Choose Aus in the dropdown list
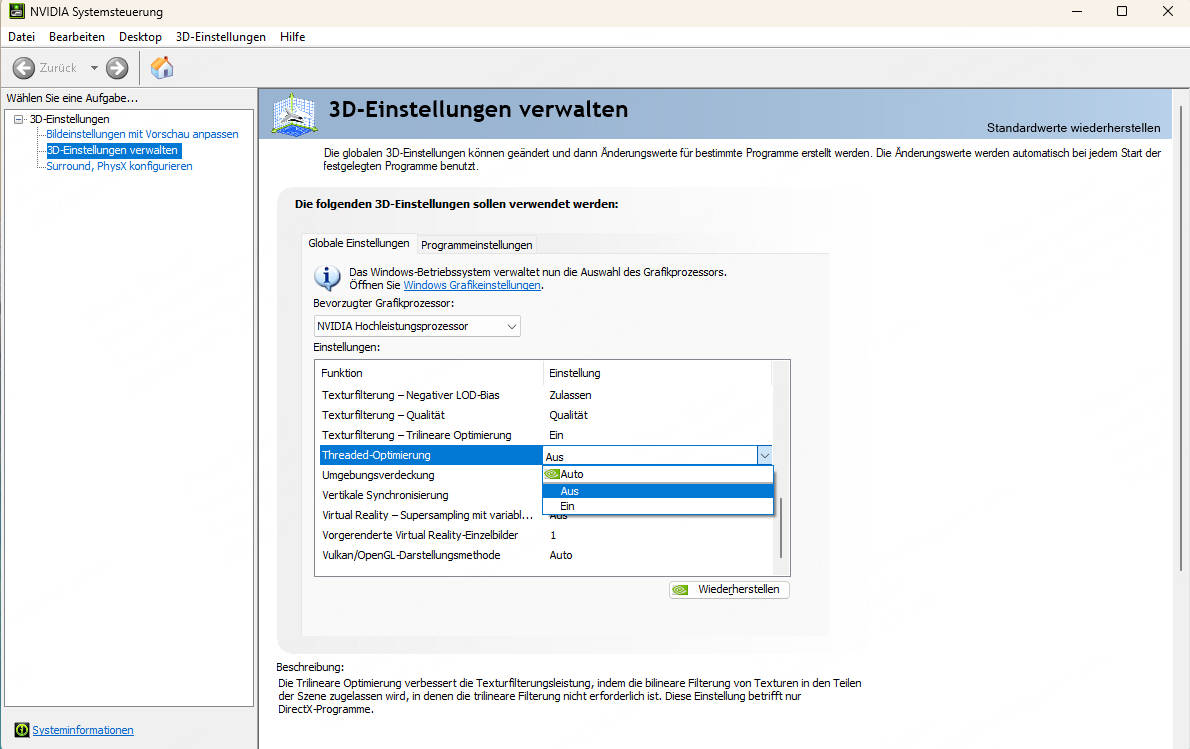This screenshot has height=749, width=1190. pos(657,491)
